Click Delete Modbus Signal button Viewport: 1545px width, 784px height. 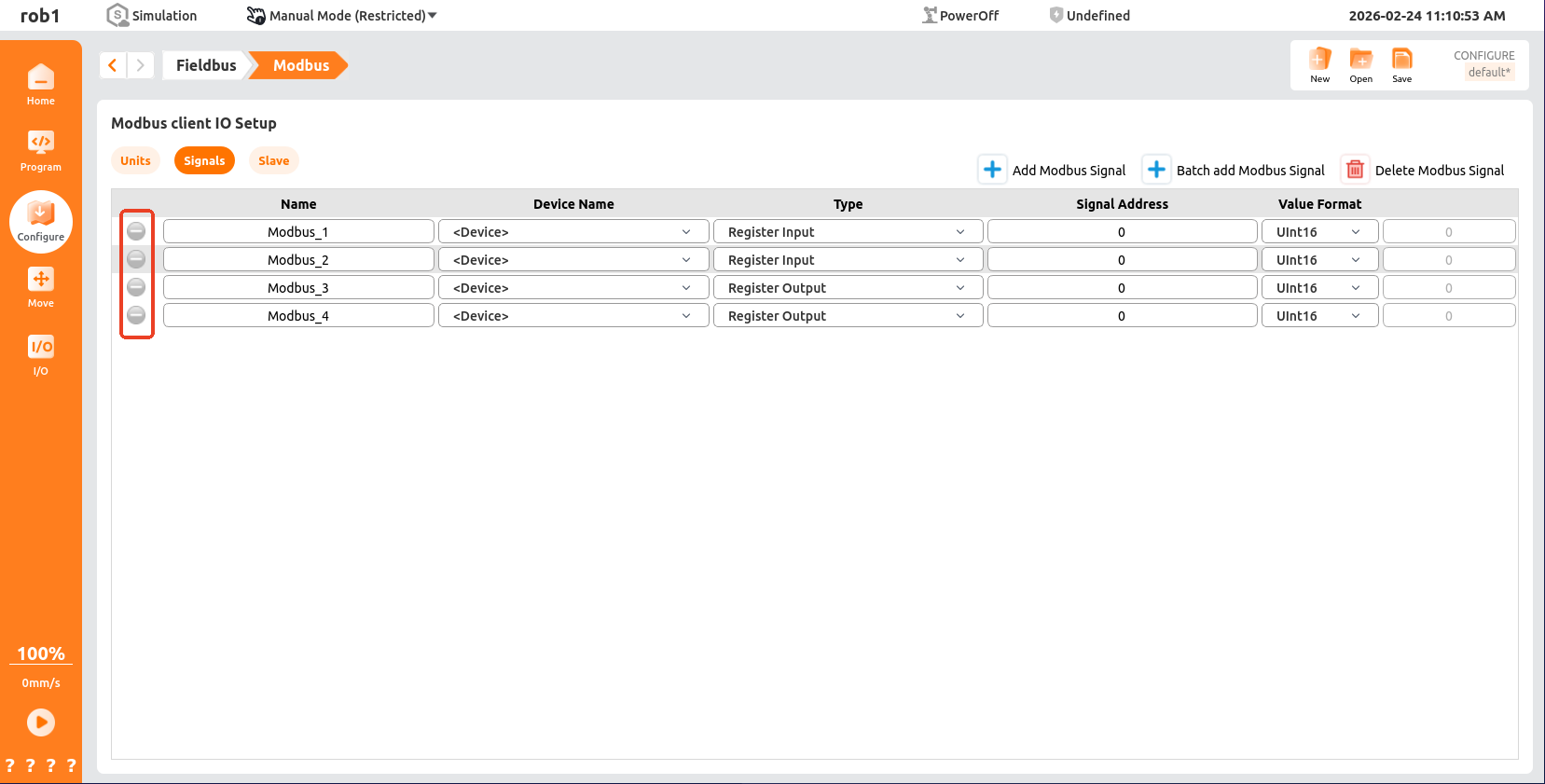1424,170
